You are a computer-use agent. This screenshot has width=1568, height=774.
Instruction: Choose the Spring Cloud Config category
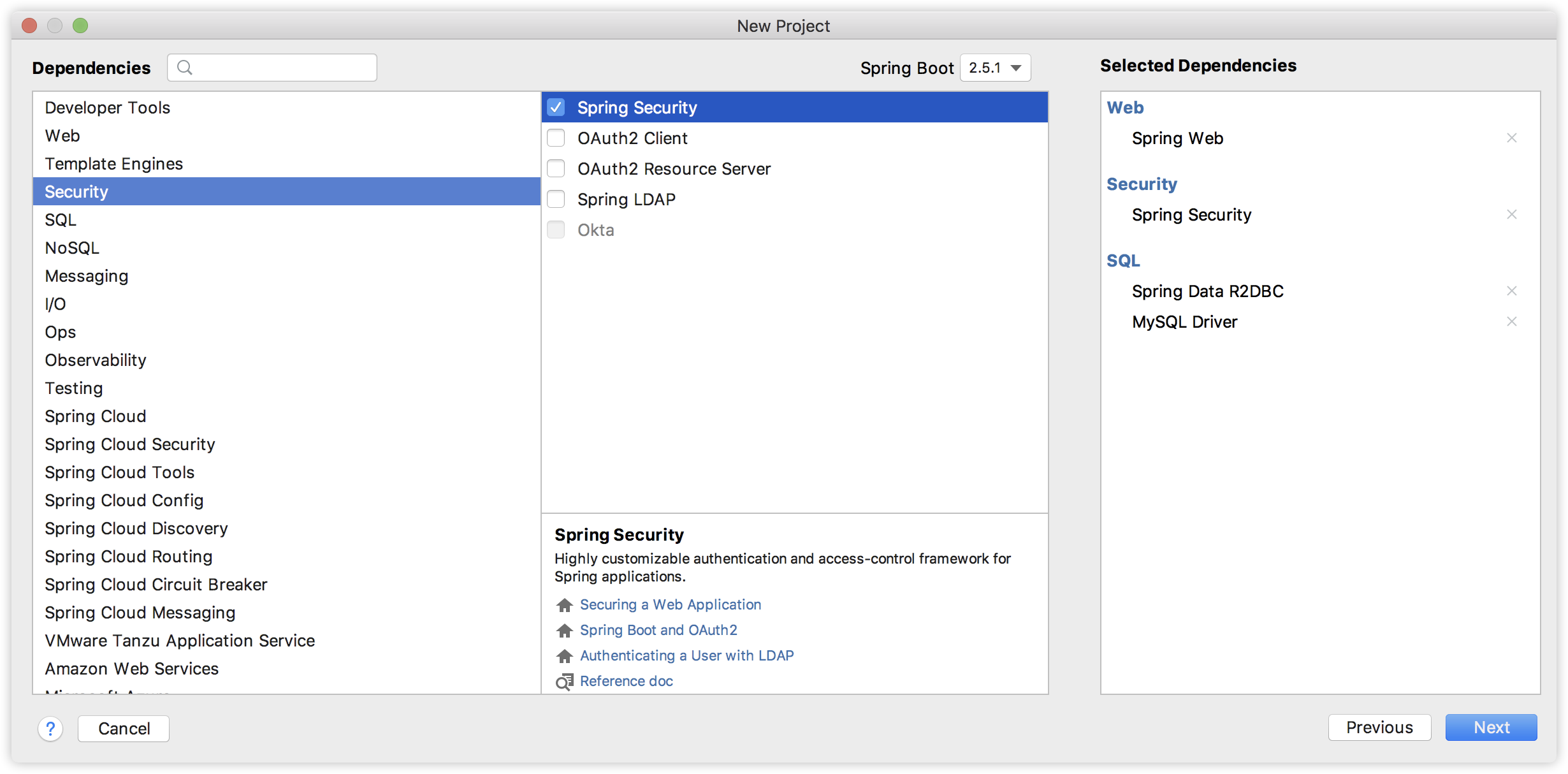tap(124, 500)
